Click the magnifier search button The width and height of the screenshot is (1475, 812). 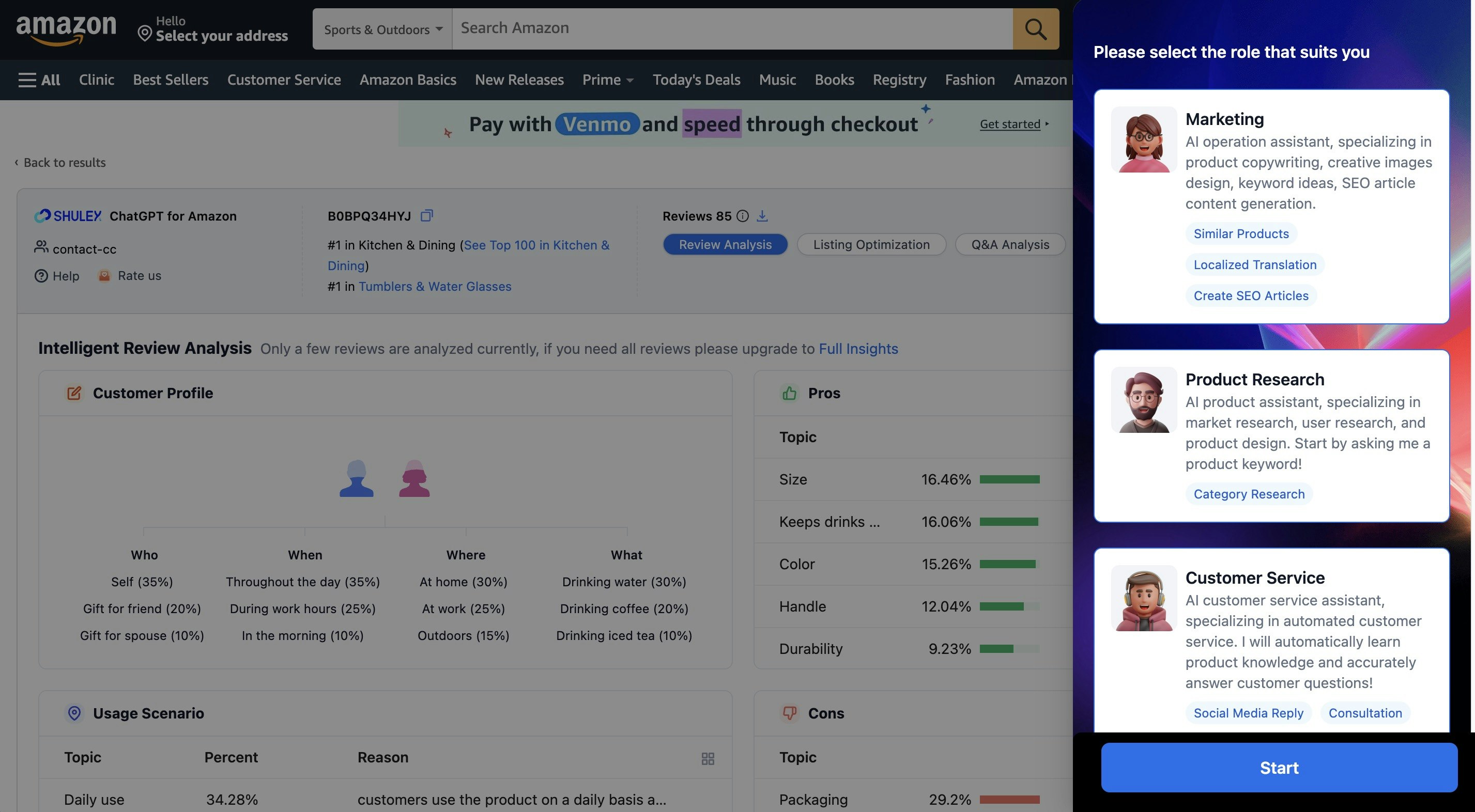(1035, 28)
